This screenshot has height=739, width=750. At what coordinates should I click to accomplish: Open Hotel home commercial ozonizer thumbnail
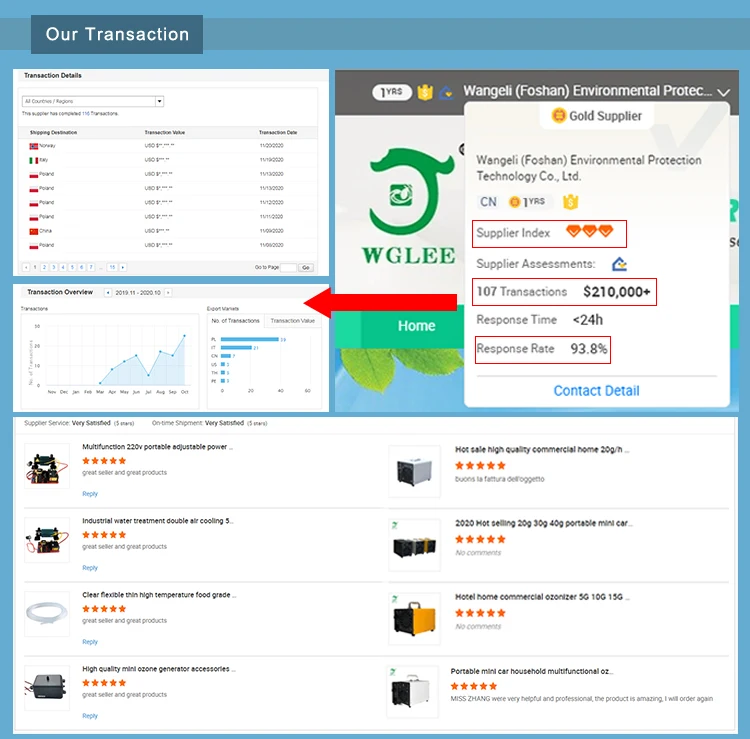414,619
